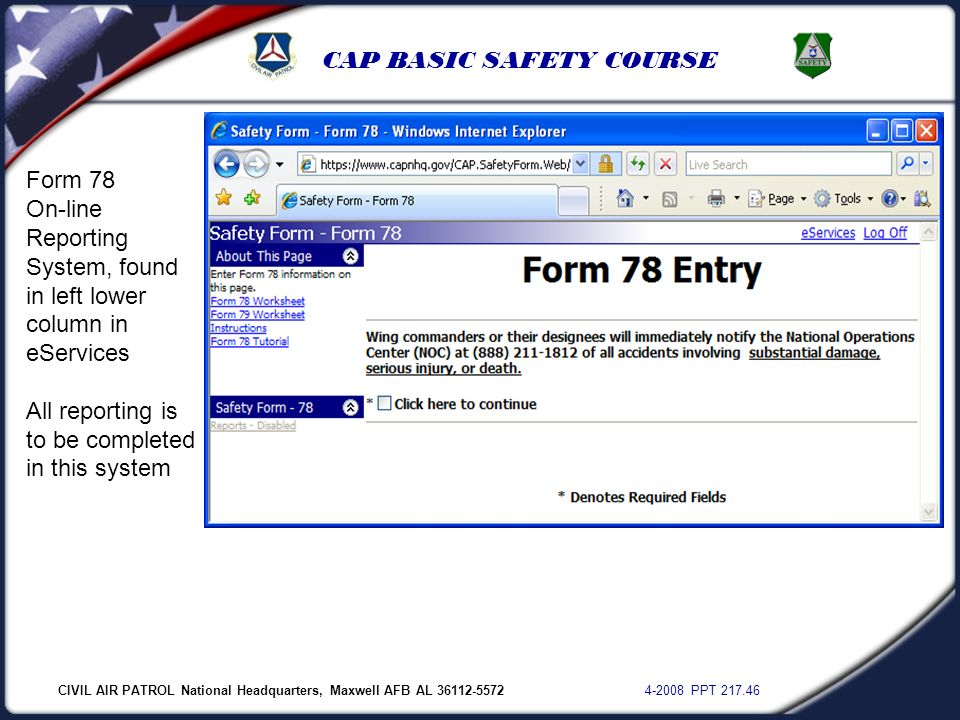This screenshot has height=720, width=960.
Task: Click the Log Off link
Action: pos(885,233)
